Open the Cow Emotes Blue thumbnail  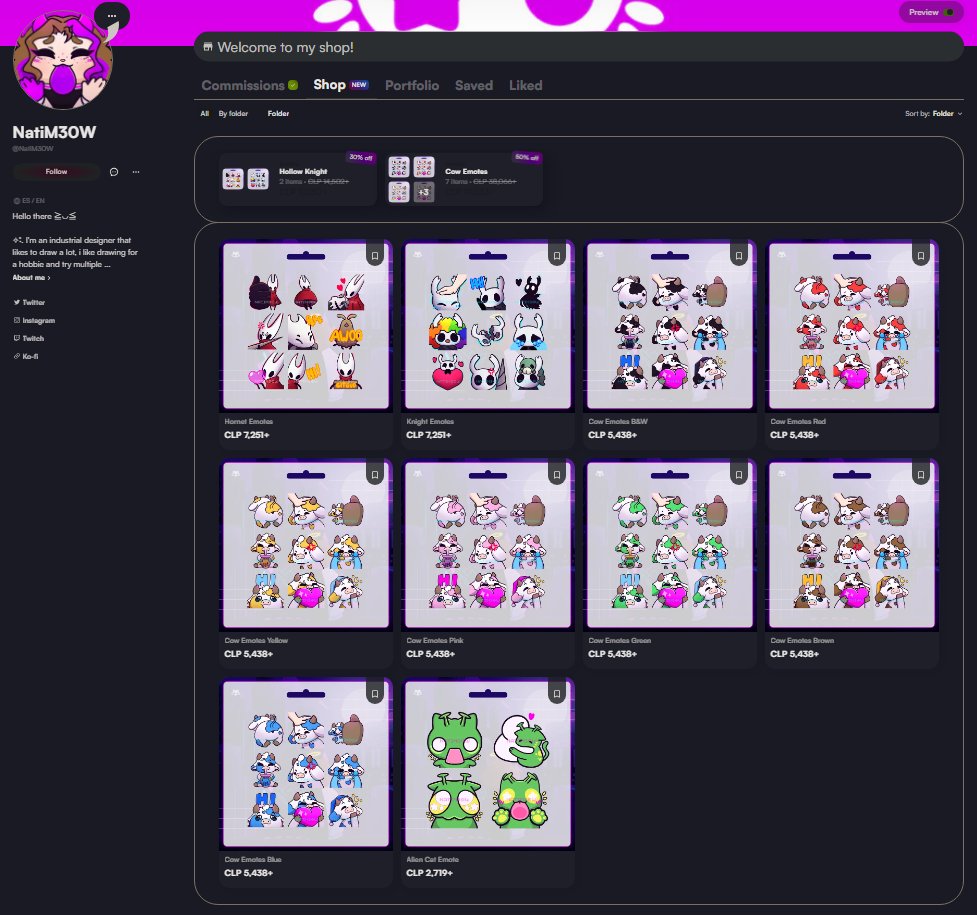pos(306,764)
